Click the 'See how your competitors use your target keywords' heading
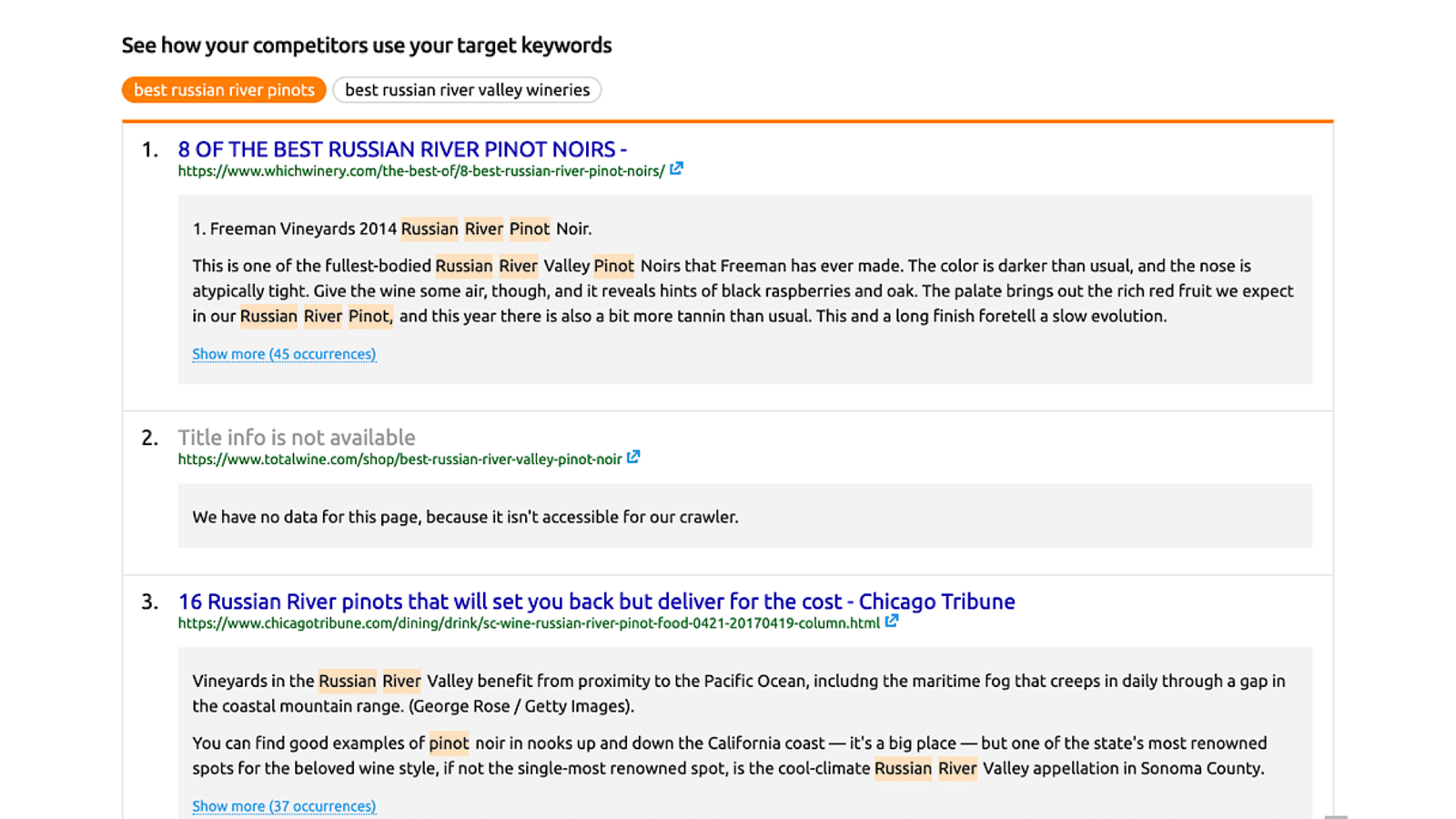 (x=367, y=45)
